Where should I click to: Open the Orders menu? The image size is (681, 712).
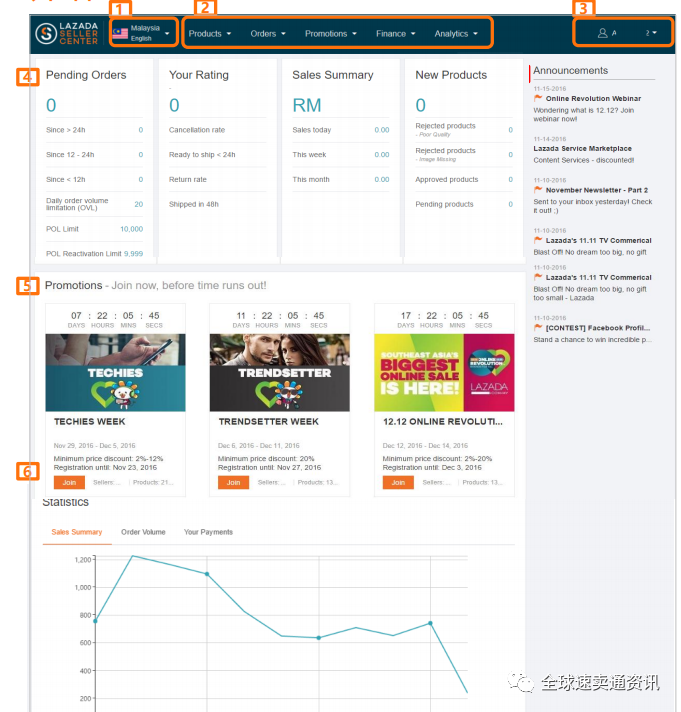pos(268,34)
